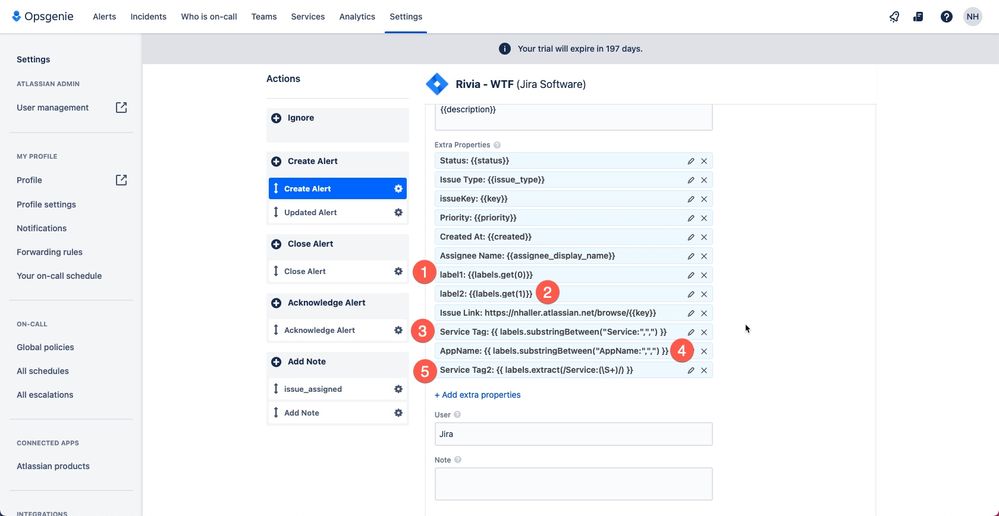The height and width of the screenshot is (516, 999).
Task: Remove the label2 extra property
Action: click(704, 294)
